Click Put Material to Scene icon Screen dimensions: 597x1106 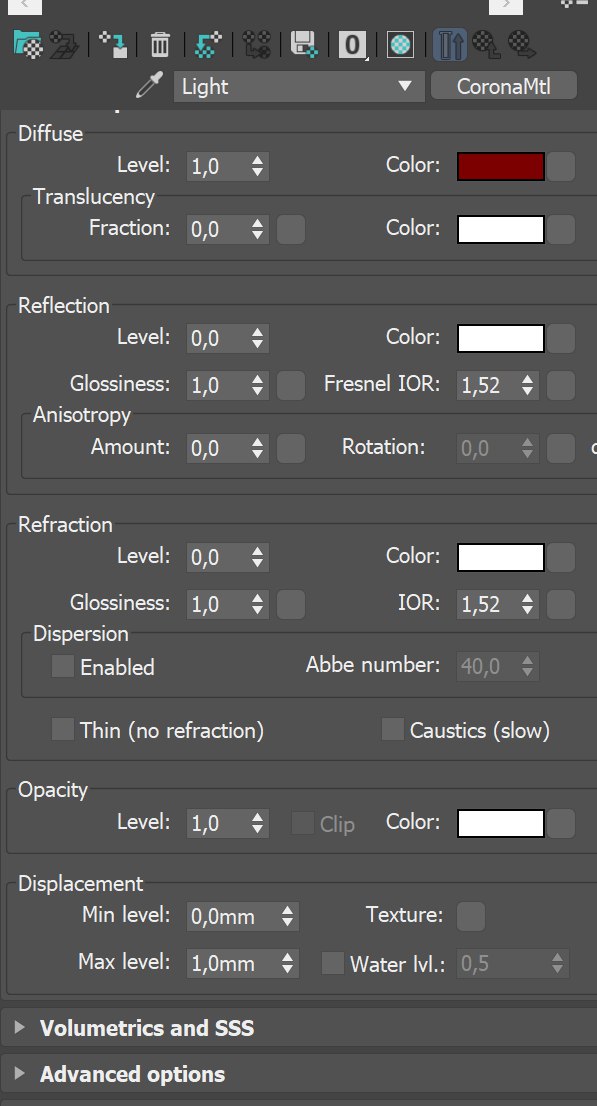65,45
